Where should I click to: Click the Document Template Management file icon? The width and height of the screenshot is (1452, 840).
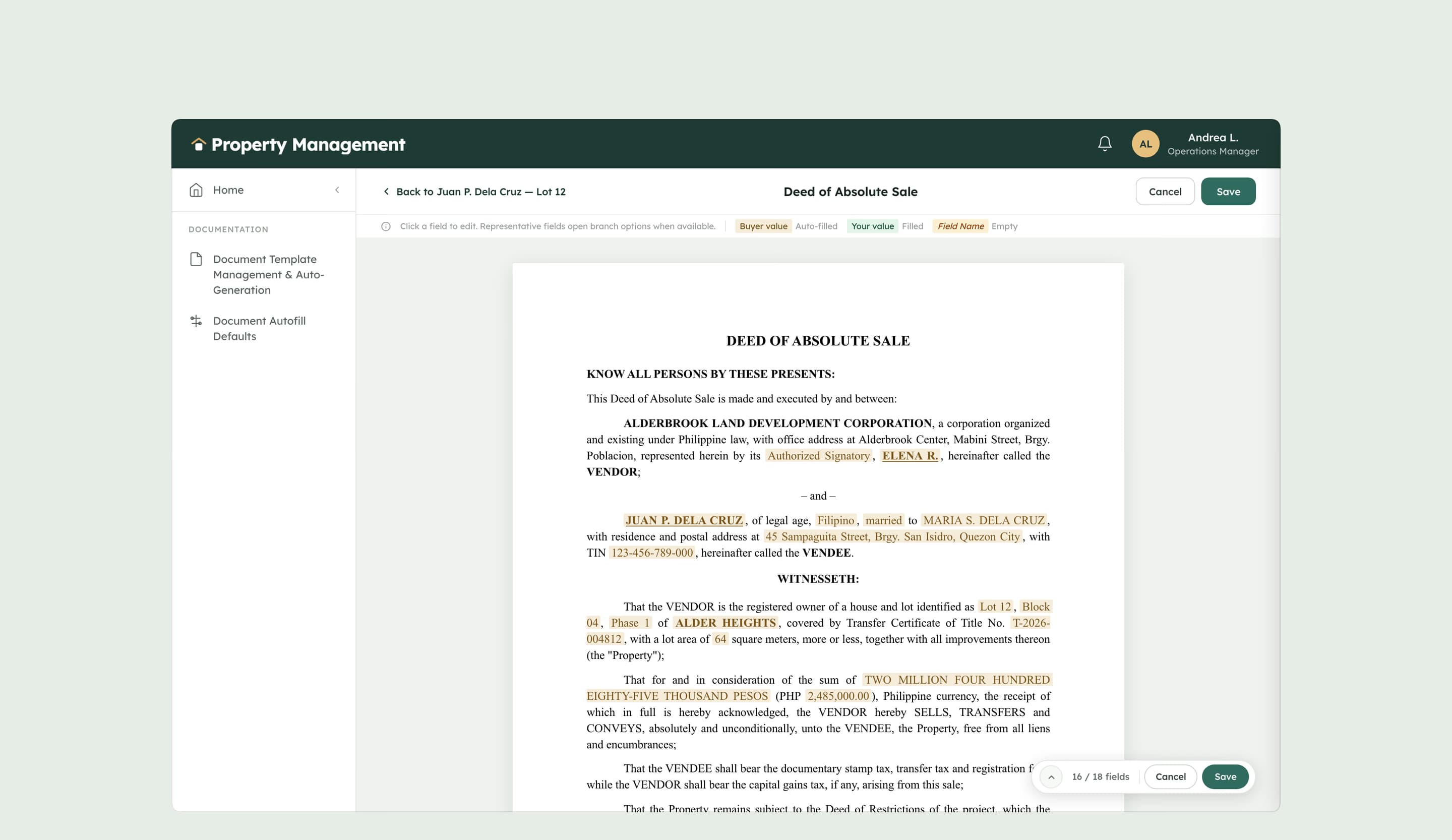(196, 259)
